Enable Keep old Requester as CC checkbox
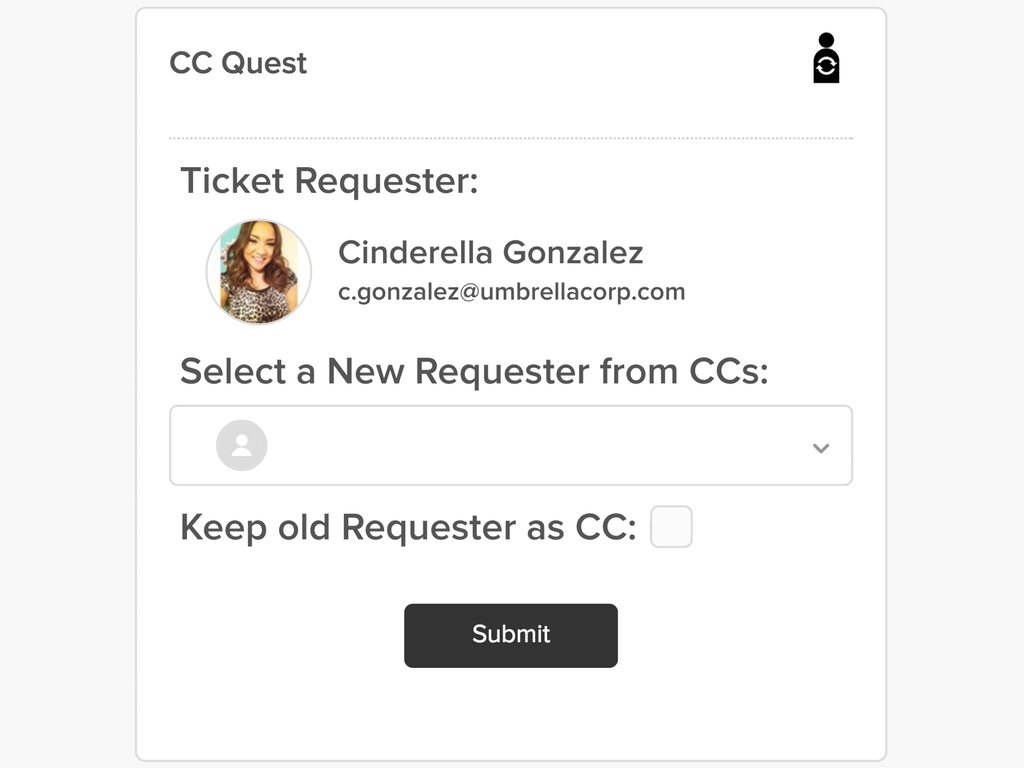Viewport: 1024px width, 768px height. pyautogui.click(x=671, y=526)
